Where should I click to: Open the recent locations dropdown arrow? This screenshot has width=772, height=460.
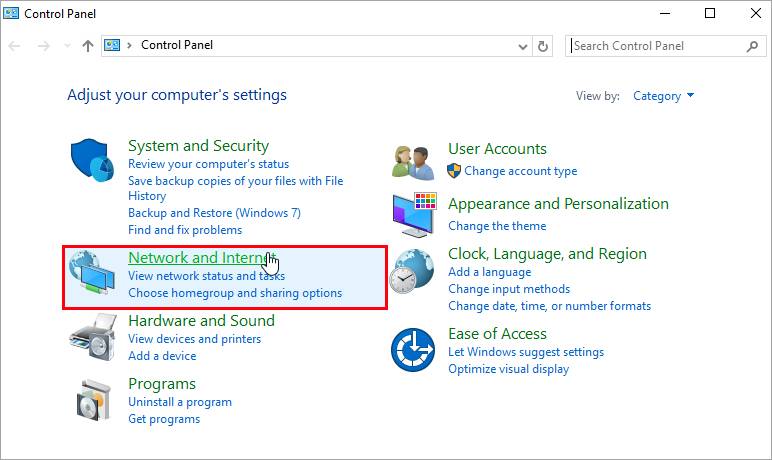pyautogui.click(x=67, y=46)
